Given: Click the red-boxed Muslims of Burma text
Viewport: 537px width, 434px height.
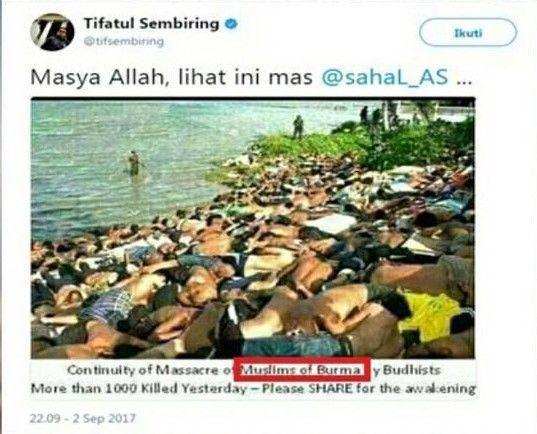Looking at the screenshot, I should [302, 369].
